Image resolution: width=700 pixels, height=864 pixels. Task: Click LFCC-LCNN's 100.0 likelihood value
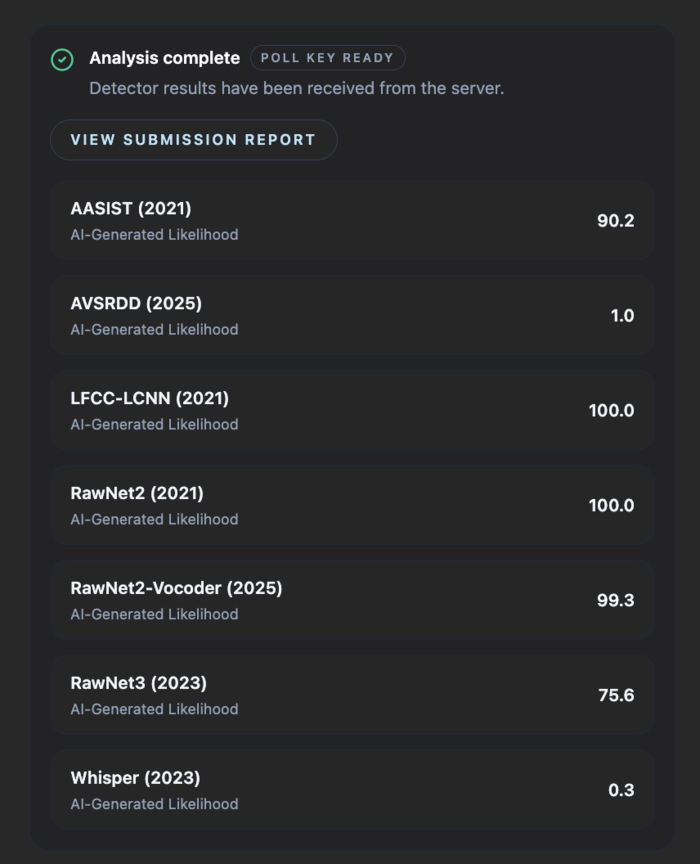[609, 410]
